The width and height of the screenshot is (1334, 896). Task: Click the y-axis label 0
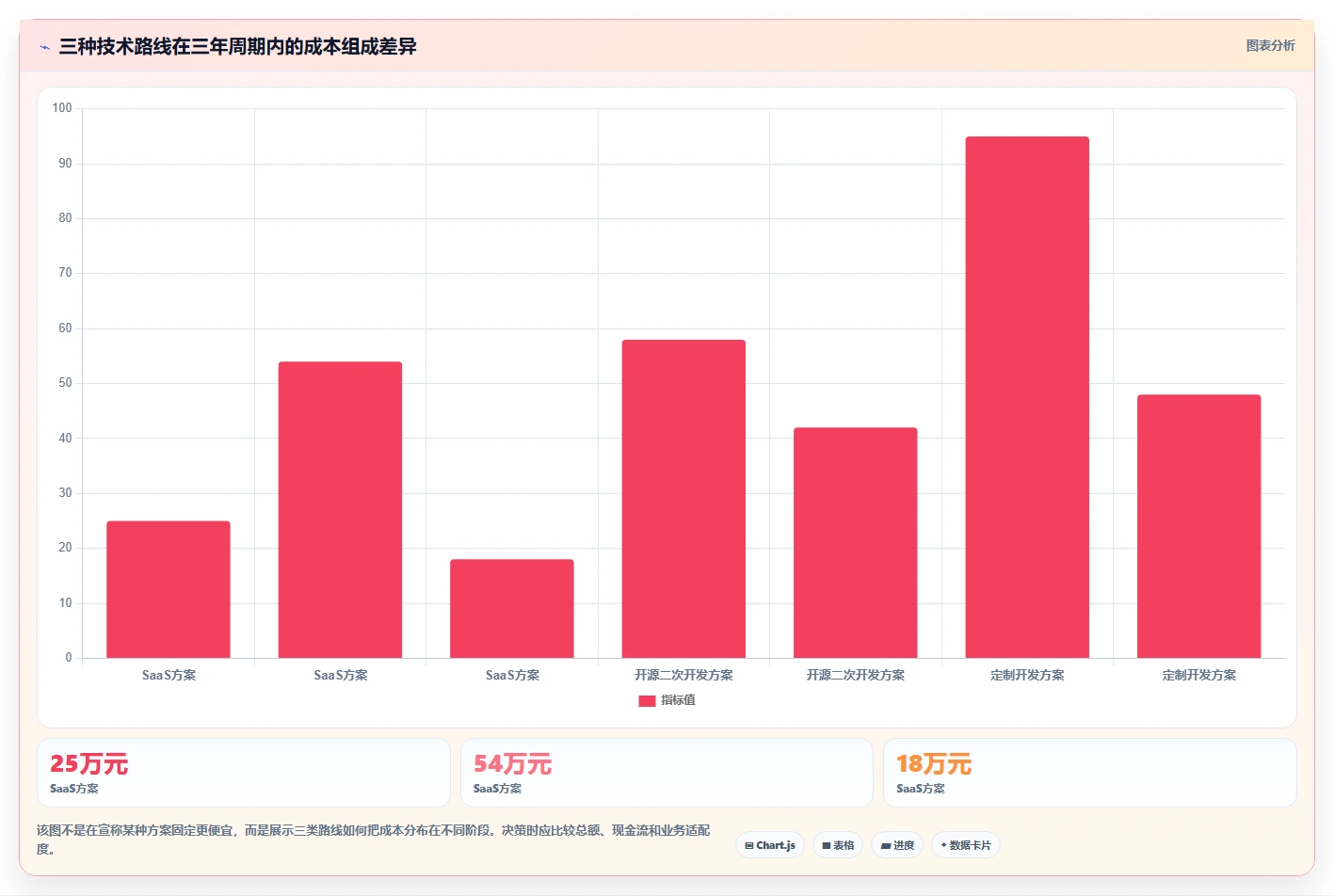[69, 658]
